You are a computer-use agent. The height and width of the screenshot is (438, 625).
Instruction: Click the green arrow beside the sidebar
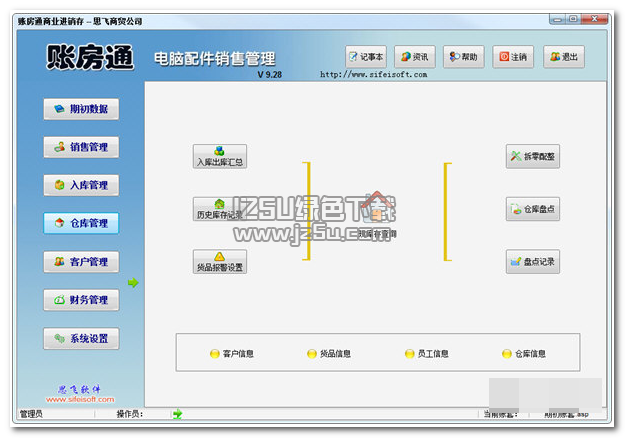tap(133, 283)
